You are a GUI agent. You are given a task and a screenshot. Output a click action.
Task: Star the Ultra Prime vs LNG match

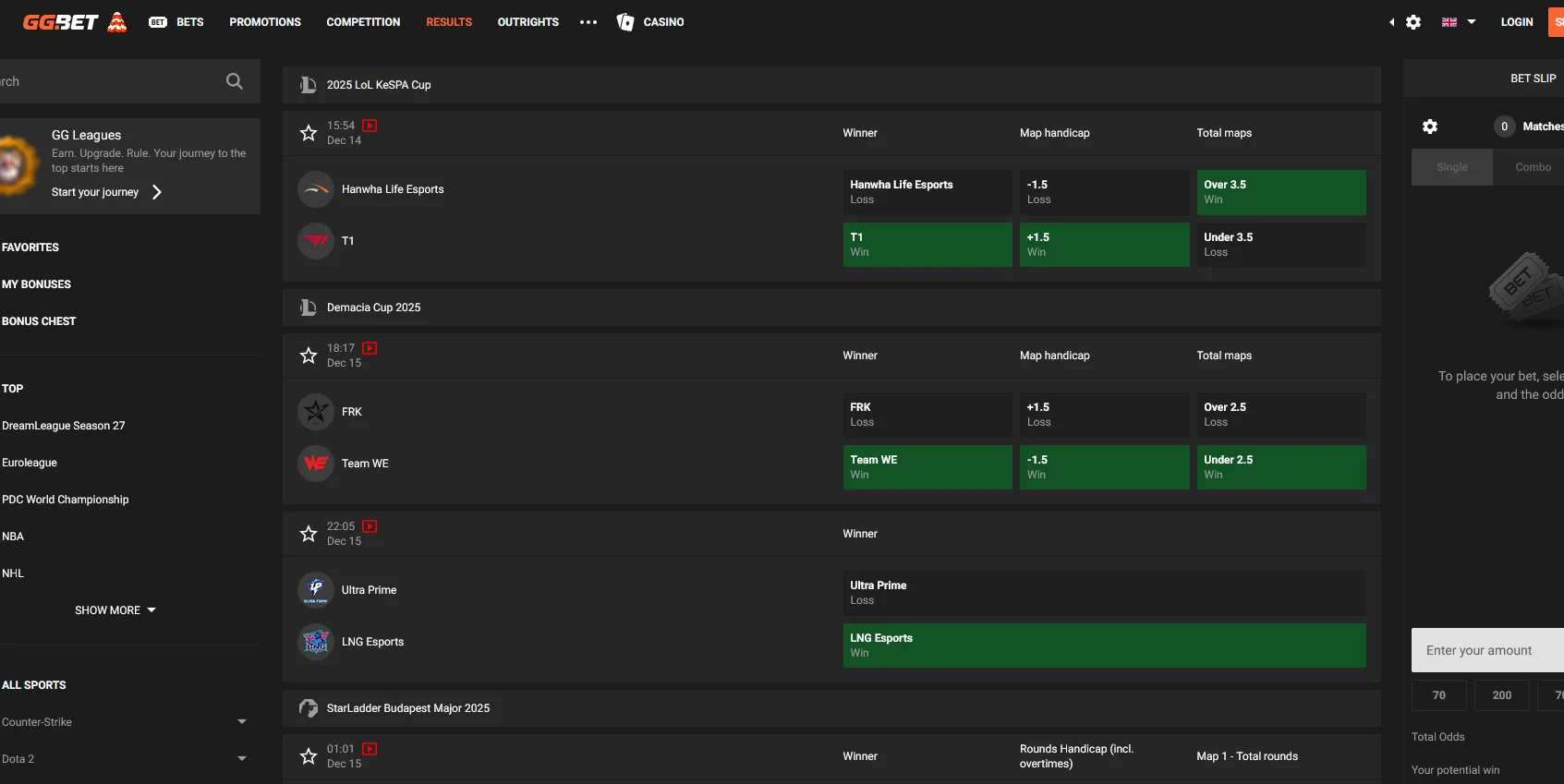309,534
